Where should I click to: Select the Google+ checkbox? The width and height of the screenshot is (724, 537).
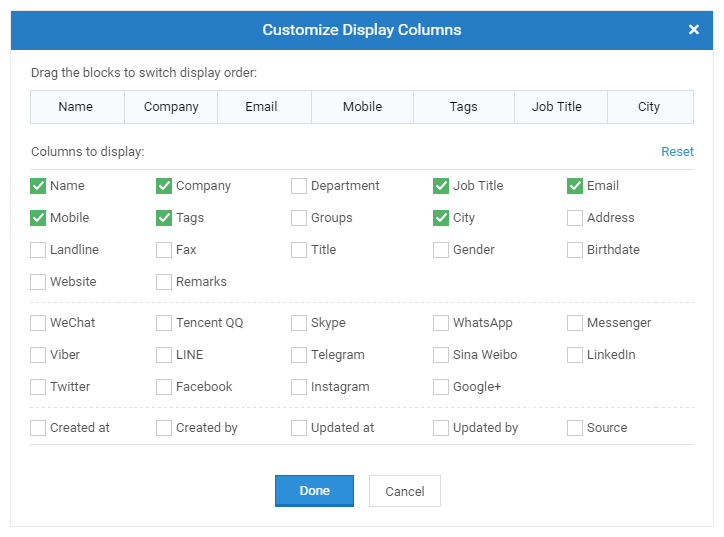[x=441, y=386]
